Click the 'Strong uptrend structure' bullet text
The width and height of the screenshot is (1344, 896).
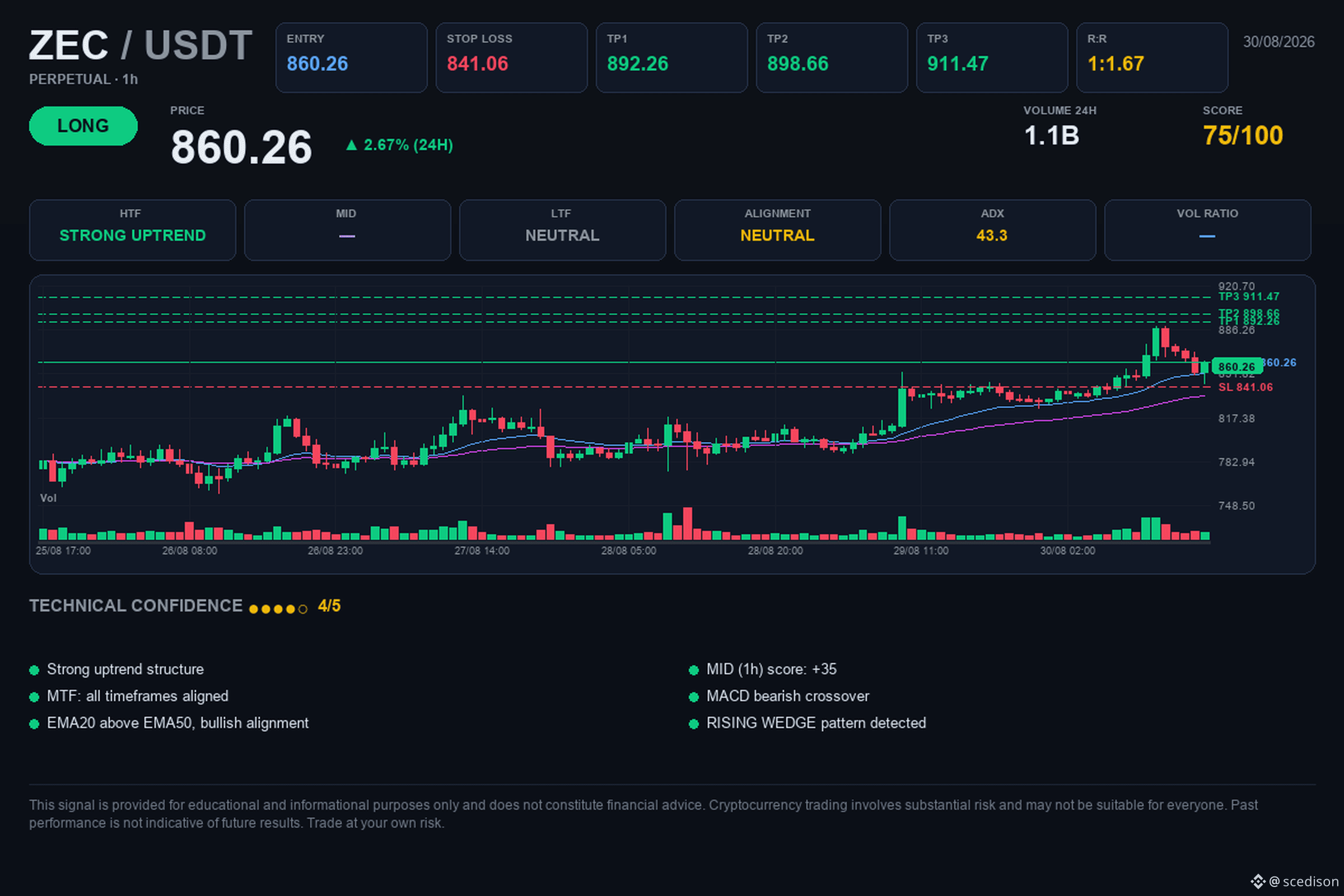tap(125, 670)
